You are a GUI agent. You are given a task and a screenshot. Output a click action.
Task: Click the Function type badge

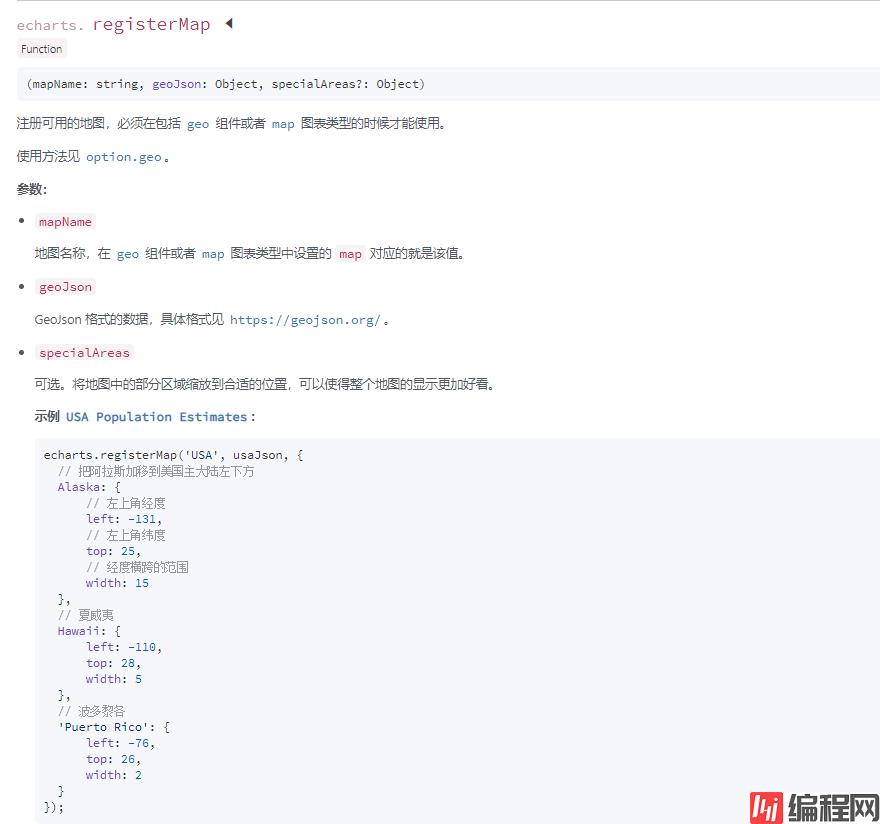(41, 49)
